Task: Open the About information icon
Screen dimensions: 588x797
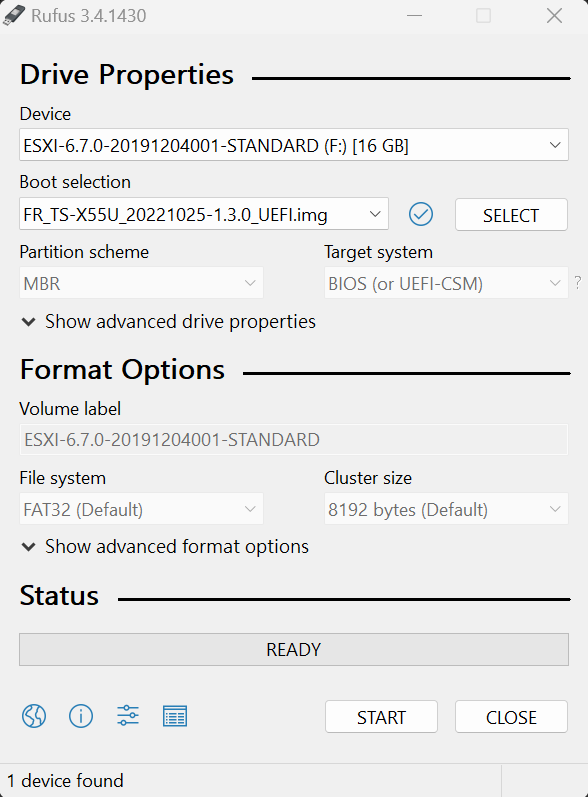Action: click(x=81, y=716)
